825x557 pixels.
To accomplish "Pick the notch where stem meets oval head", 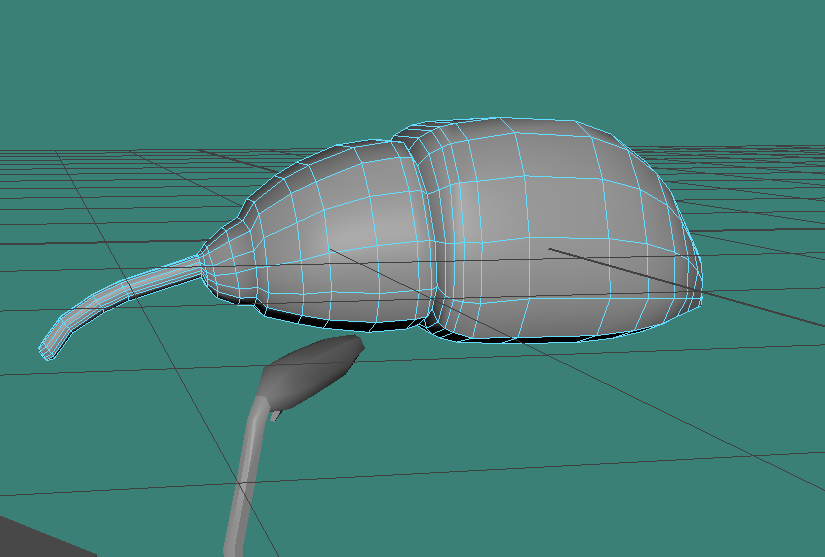I will (x=268, y=408).
